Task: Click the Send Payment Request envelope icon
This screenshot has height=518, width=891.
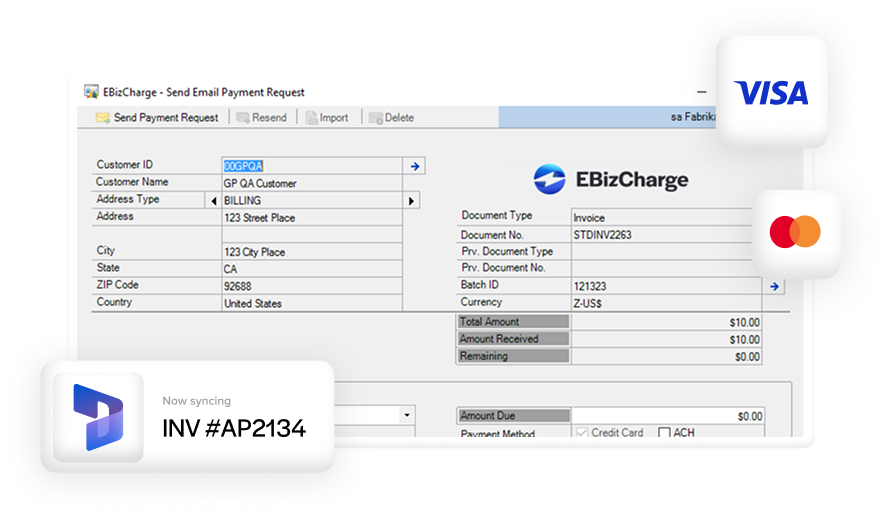Action: [x=103, y=118]
